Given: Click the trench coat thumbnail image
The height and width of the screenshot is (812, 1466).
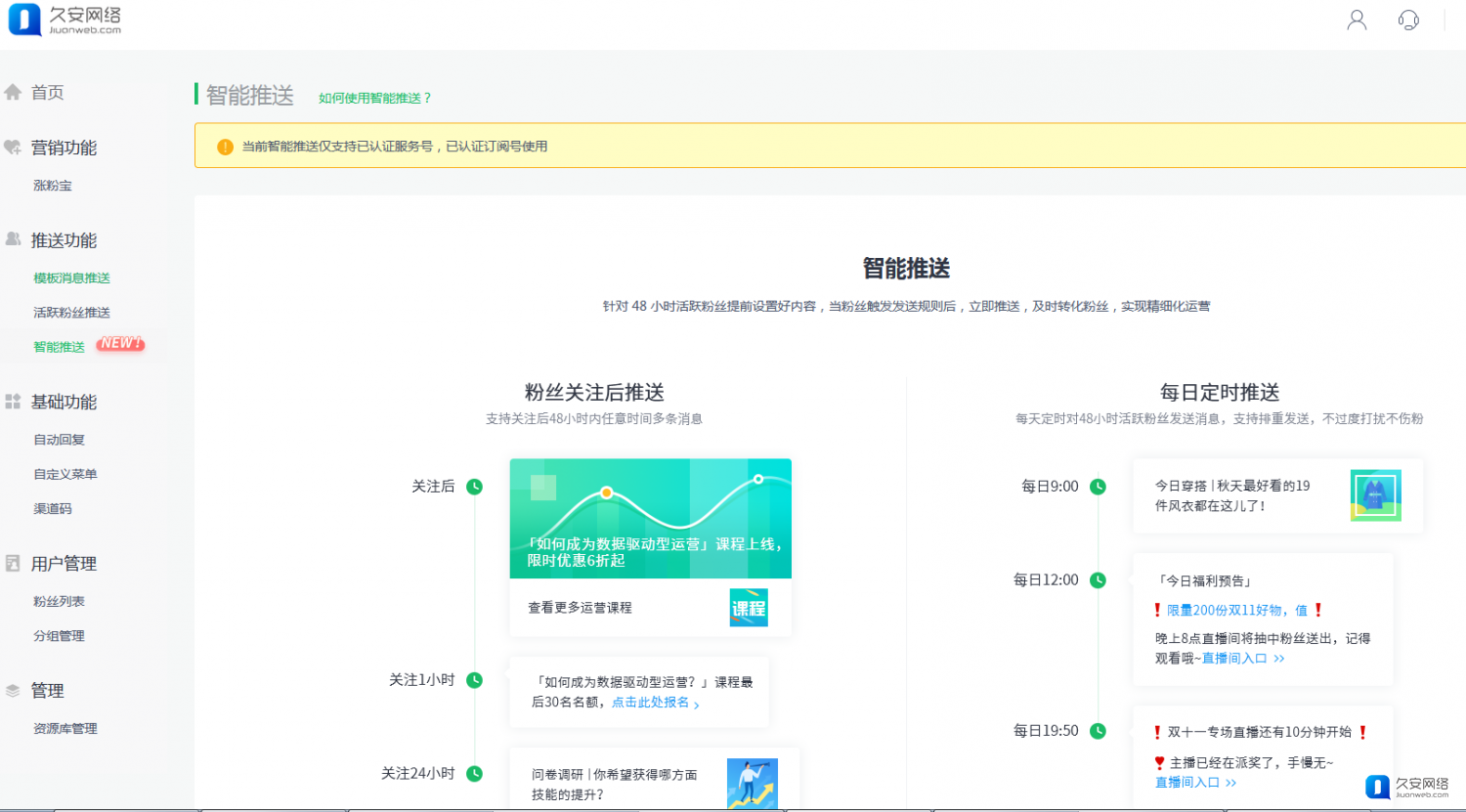Looking at the screenshot, I should click(x=1375, y=495).
